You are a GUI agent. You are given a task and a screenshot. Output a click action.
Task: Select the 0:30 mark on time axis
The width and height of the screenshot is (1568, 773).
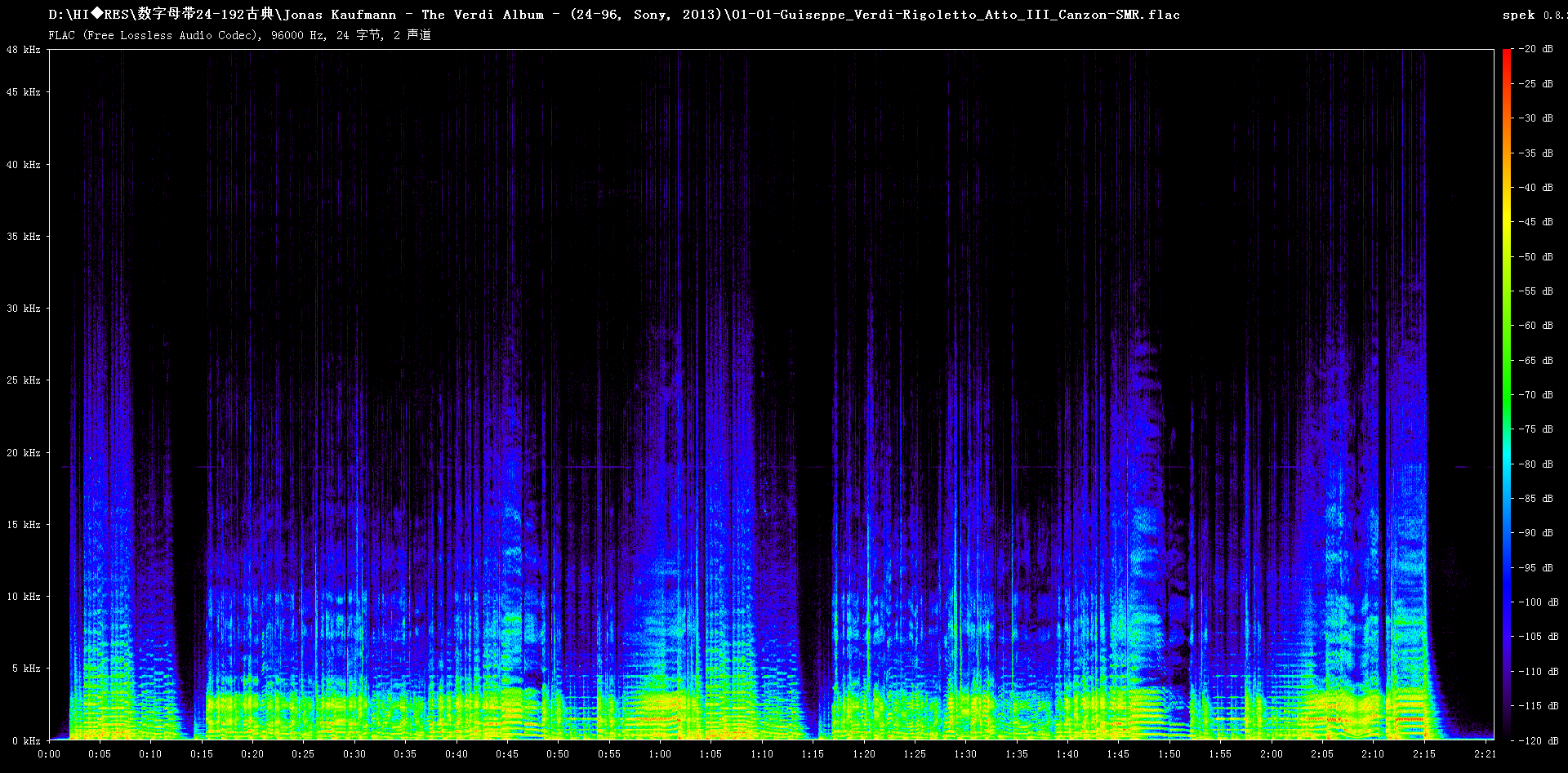coord(354,754)
